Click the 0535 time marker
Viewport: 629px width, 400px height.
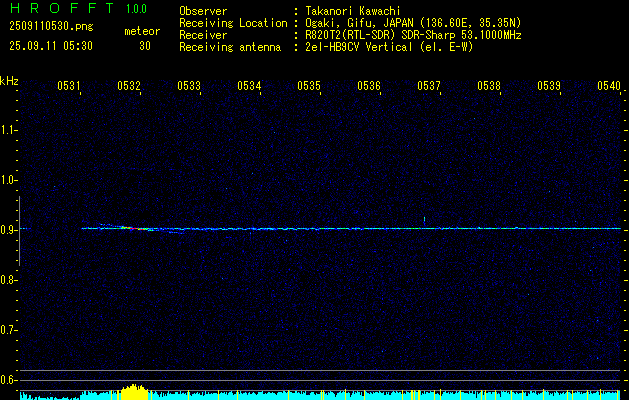coord(309,86)
